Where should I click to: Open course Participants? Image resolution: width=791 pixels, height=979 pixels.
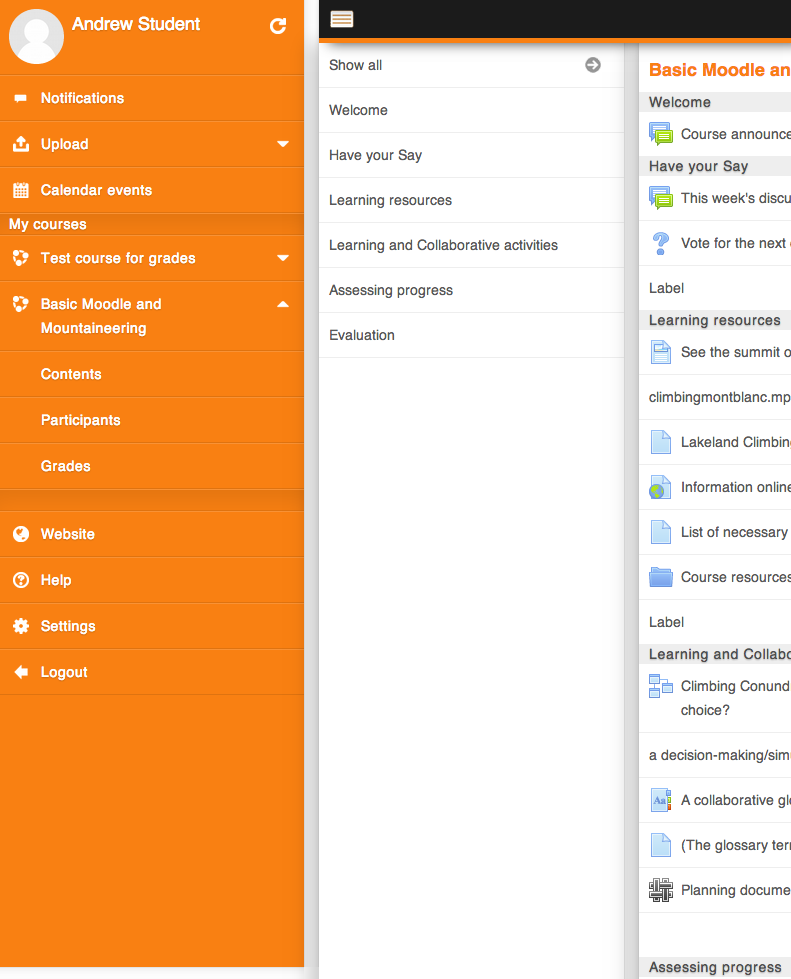(x=152, y=420)
